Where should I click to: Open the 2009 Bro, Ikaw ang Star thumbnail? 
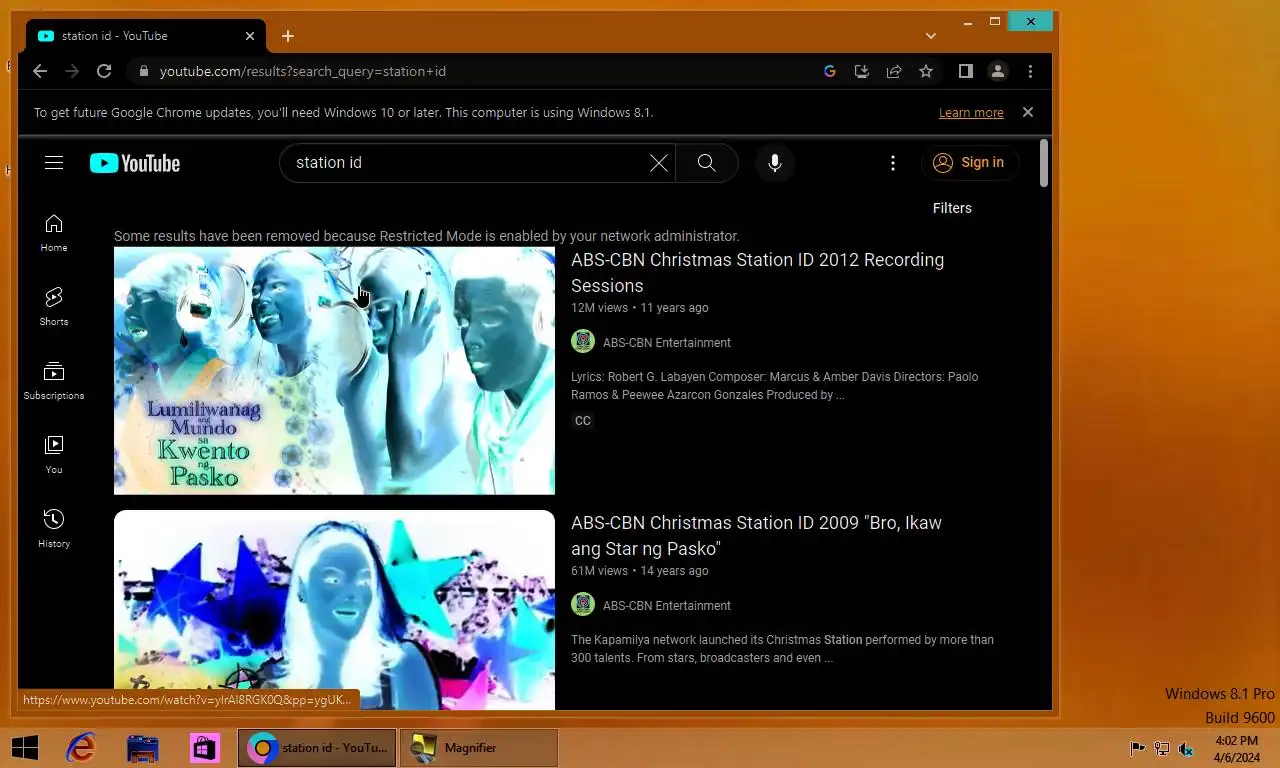coord(334,610)
